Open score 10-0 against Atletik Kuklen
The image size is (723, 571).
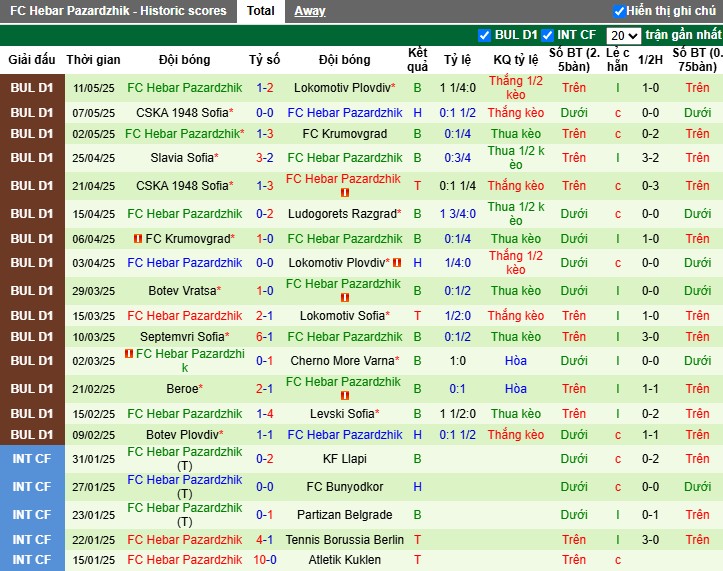pyautogui.click(x=265, y=560)
